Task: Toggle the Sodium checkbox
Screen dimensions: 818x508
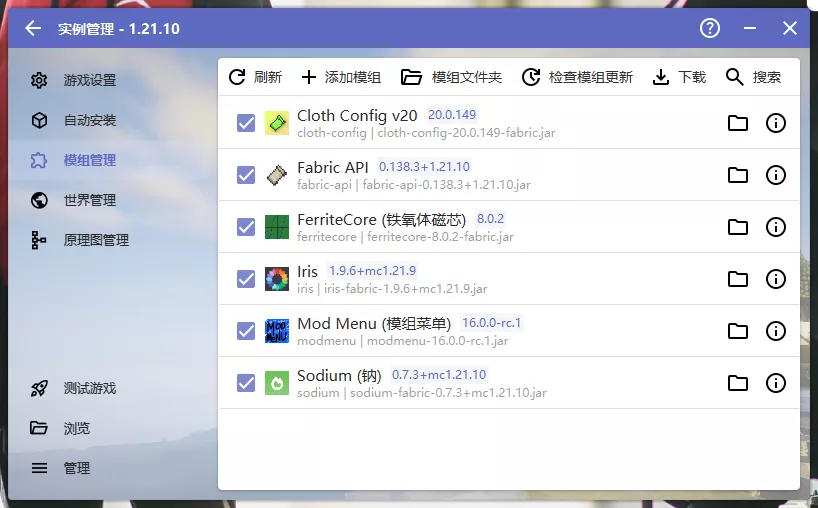Action: pyautogui.click(x=246, y=383)
